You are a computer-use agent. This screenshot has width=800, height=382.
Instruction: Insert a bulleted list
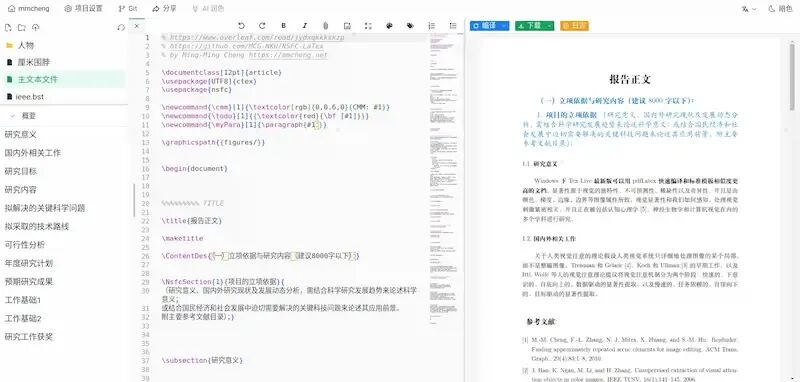tap(453, 26)
